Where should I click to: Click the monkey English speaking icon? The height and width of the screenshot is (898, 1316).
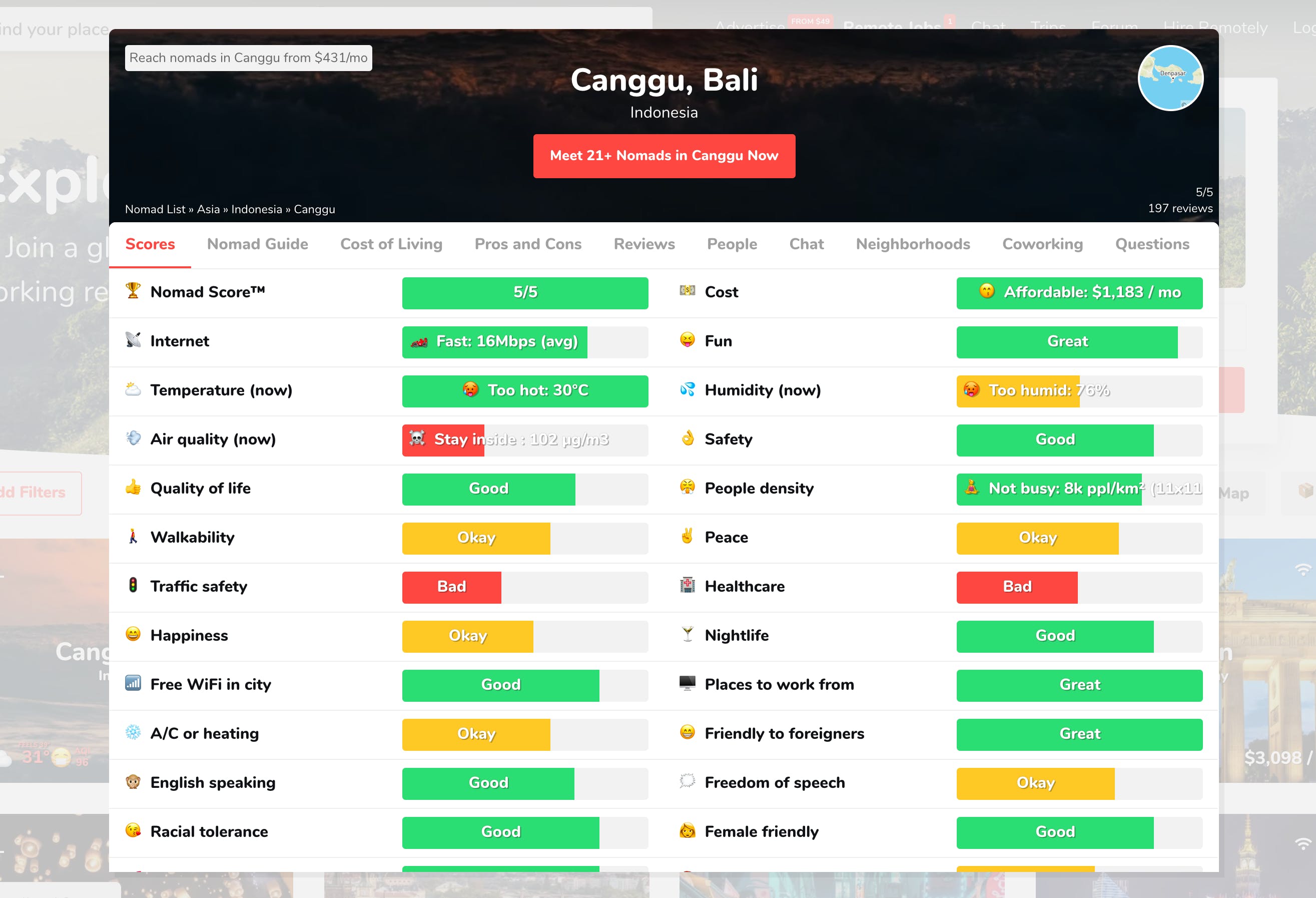coord(133,782)
